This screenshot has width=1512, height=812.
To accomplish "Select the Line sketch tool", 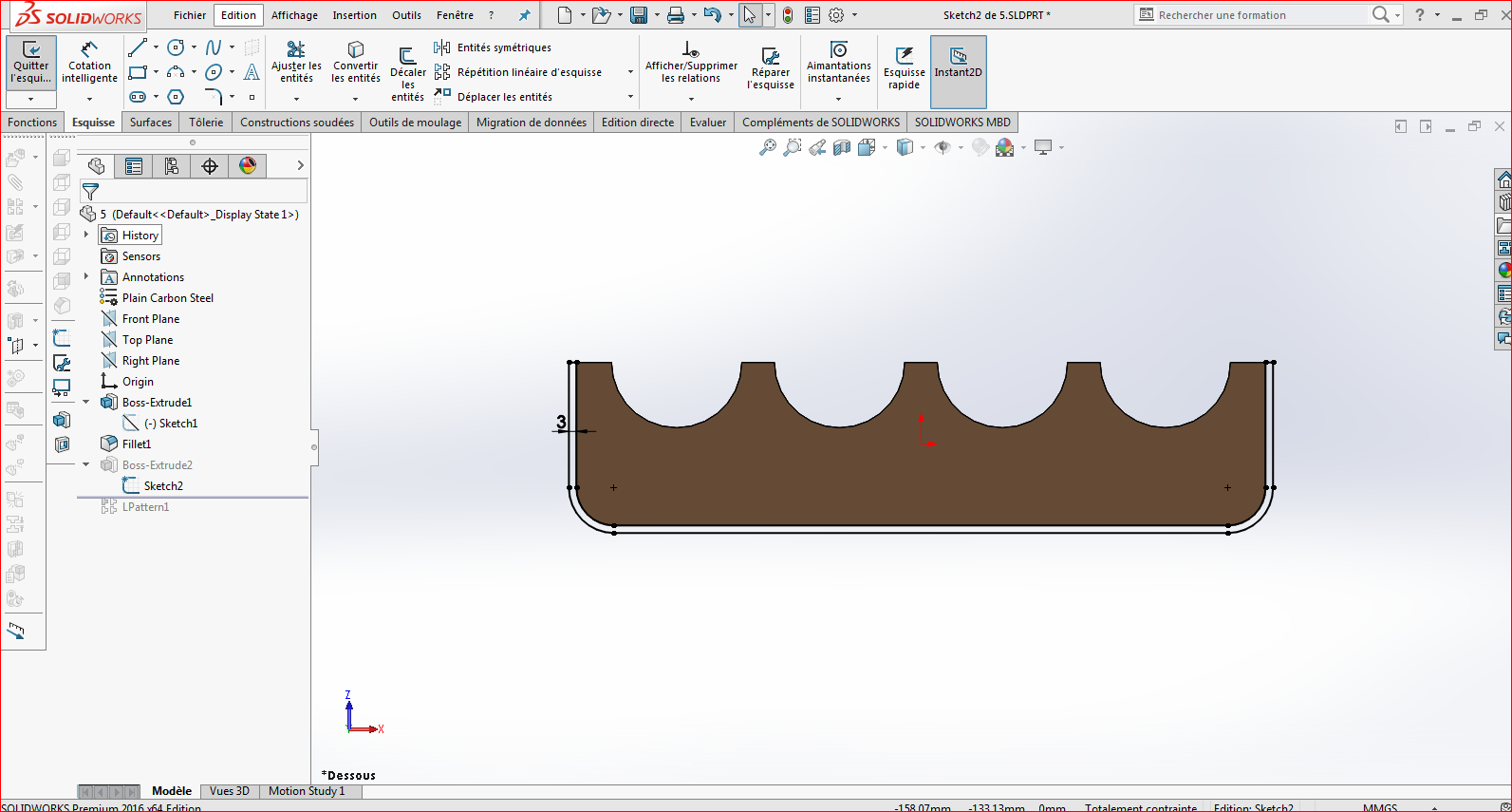I will [138, 47].
